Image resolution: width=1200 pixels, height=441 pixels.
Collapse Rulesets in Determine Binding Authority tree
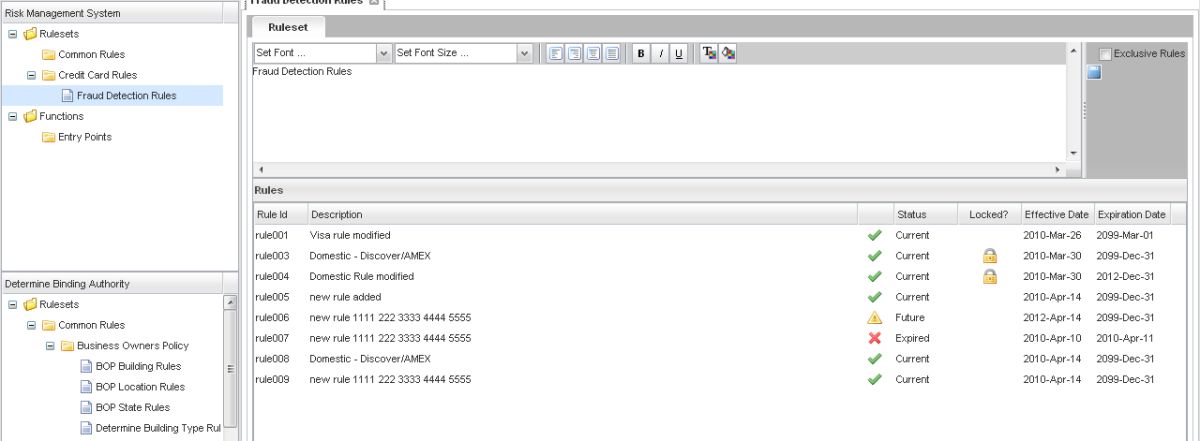point(12,304)
